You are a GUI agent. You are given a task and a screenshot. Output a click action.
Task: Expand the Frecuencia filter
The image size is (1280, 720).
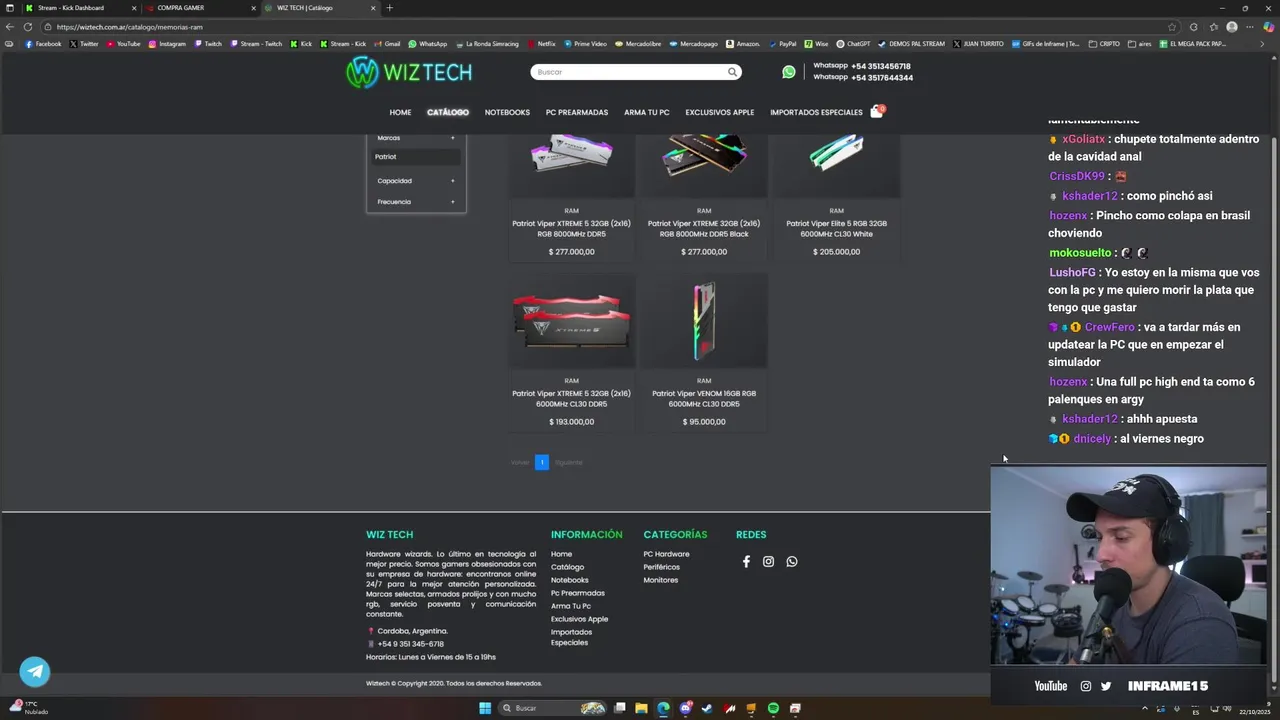416,202
